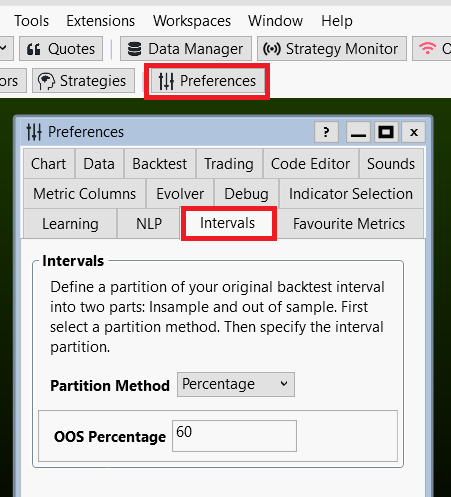The width and height of the screenshot is (451, 497).
Task: Open the Workspaces menu
Action: tap(192, 21)
